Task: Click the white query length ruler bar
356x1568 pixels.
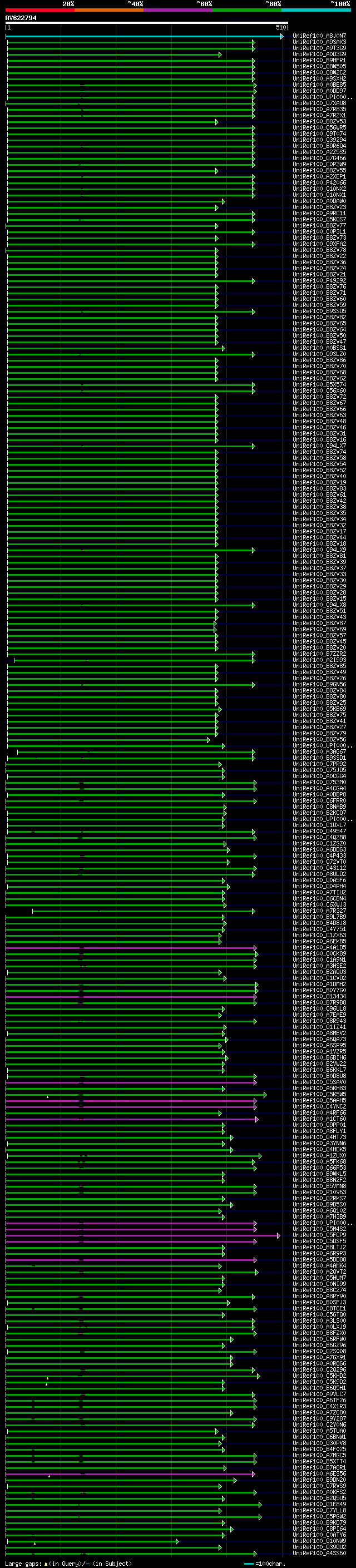Action: point(147,23)
